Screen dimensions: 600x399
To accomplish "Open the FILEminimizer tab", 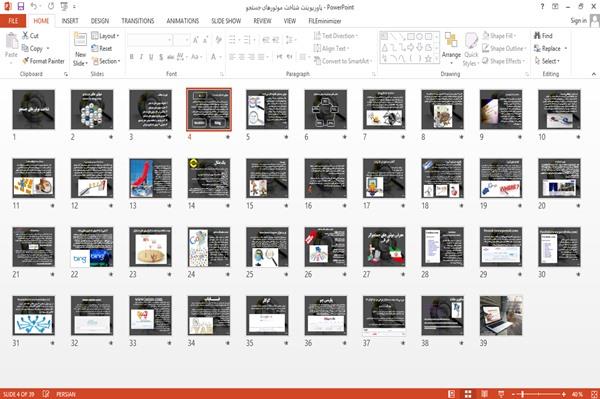I will tap(324, 21).
